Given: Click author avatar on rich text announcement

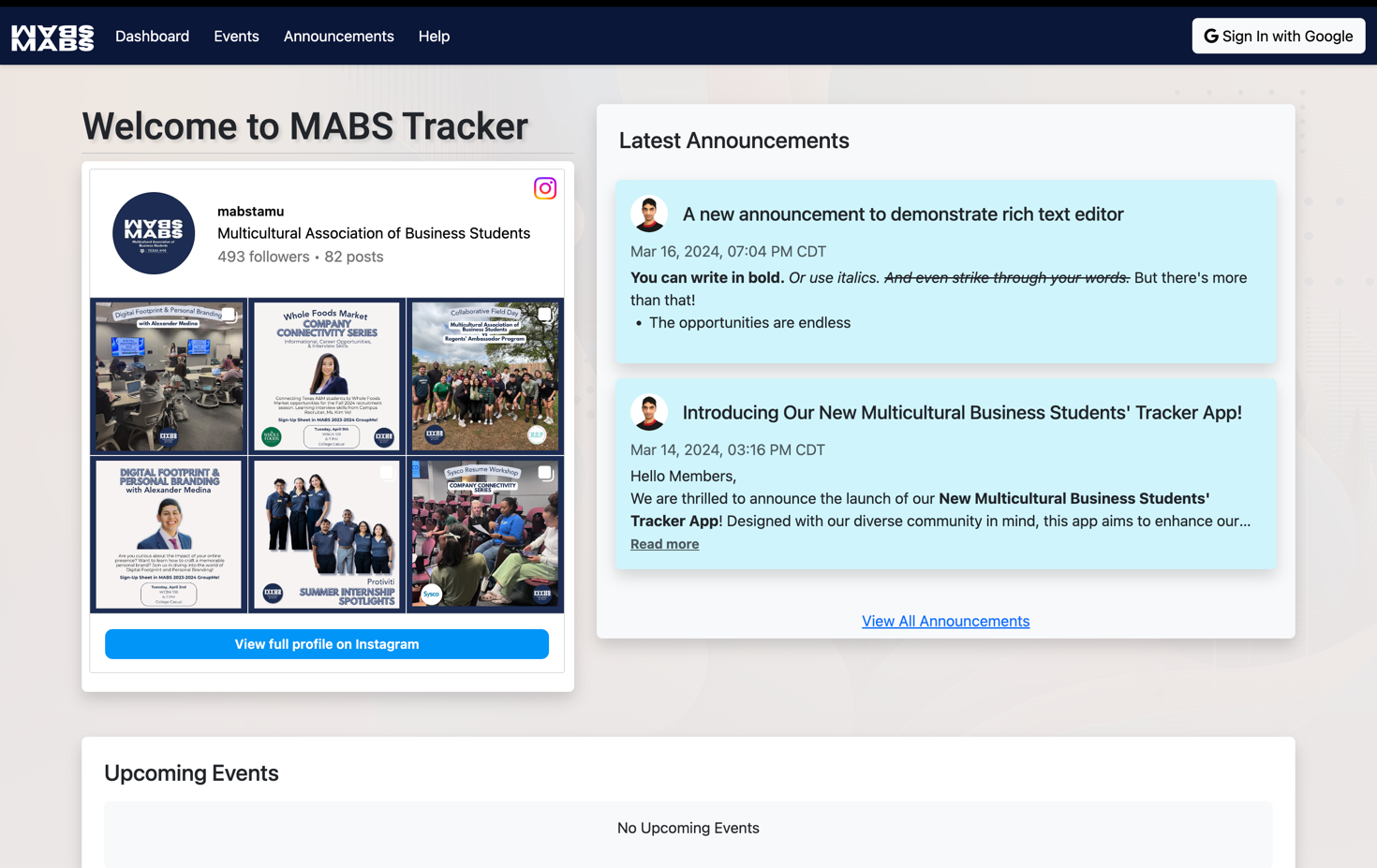Looking at the screenshot, I should (x=648, y=214).
